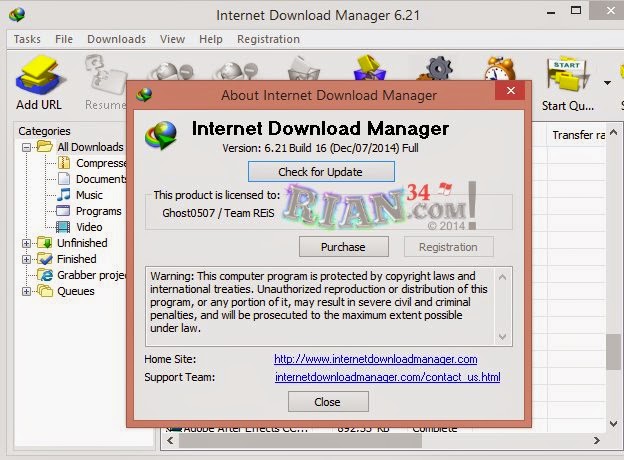Click the All Downloads folder icon
Image resolution: width=624 pixels, height=460 pixels.
tap(45, 146)
